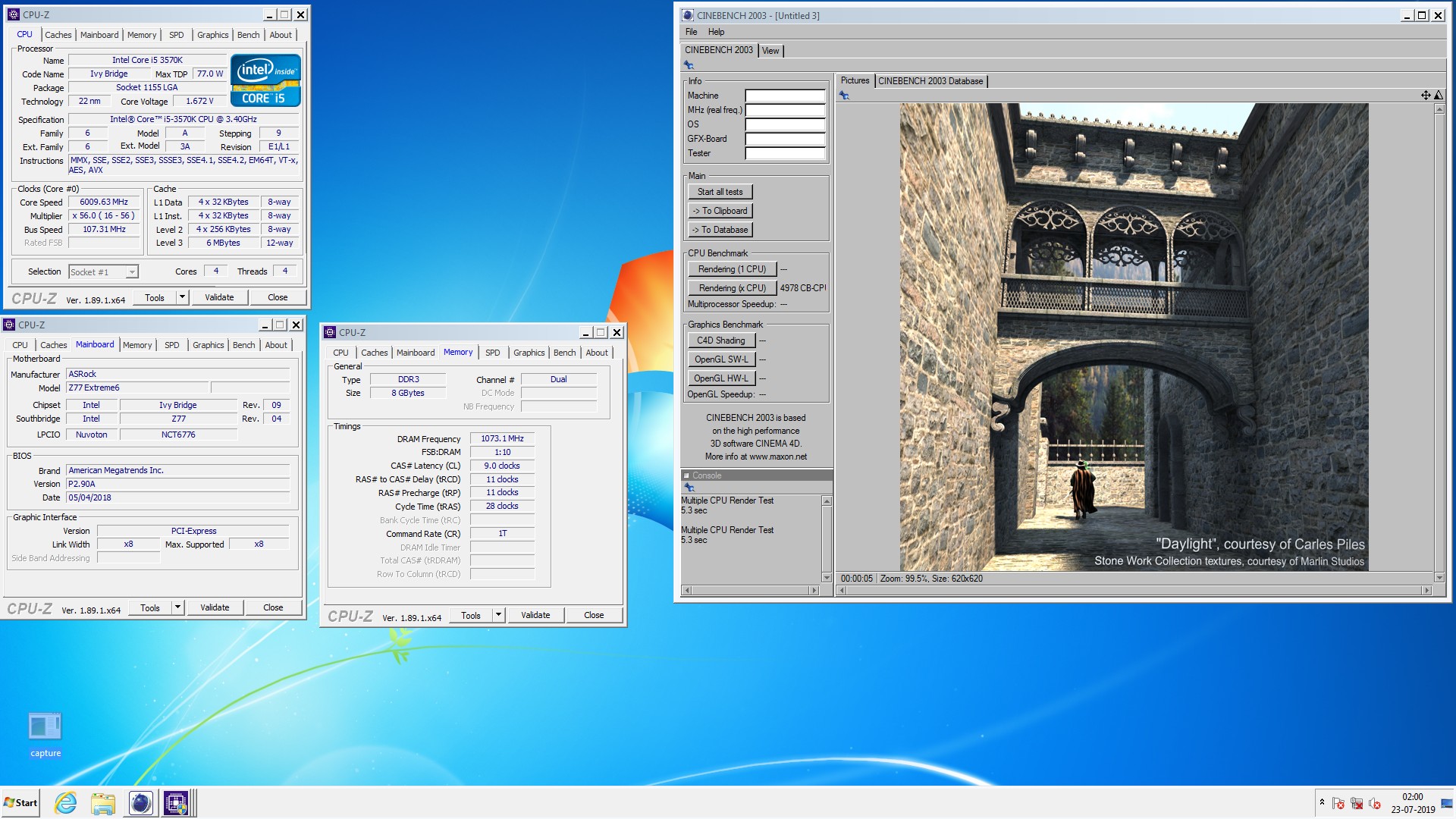The height and width of the screenshot is (819, 1456).
Task: Open the Action Center flag tray icon
Action: (1338, 803)
